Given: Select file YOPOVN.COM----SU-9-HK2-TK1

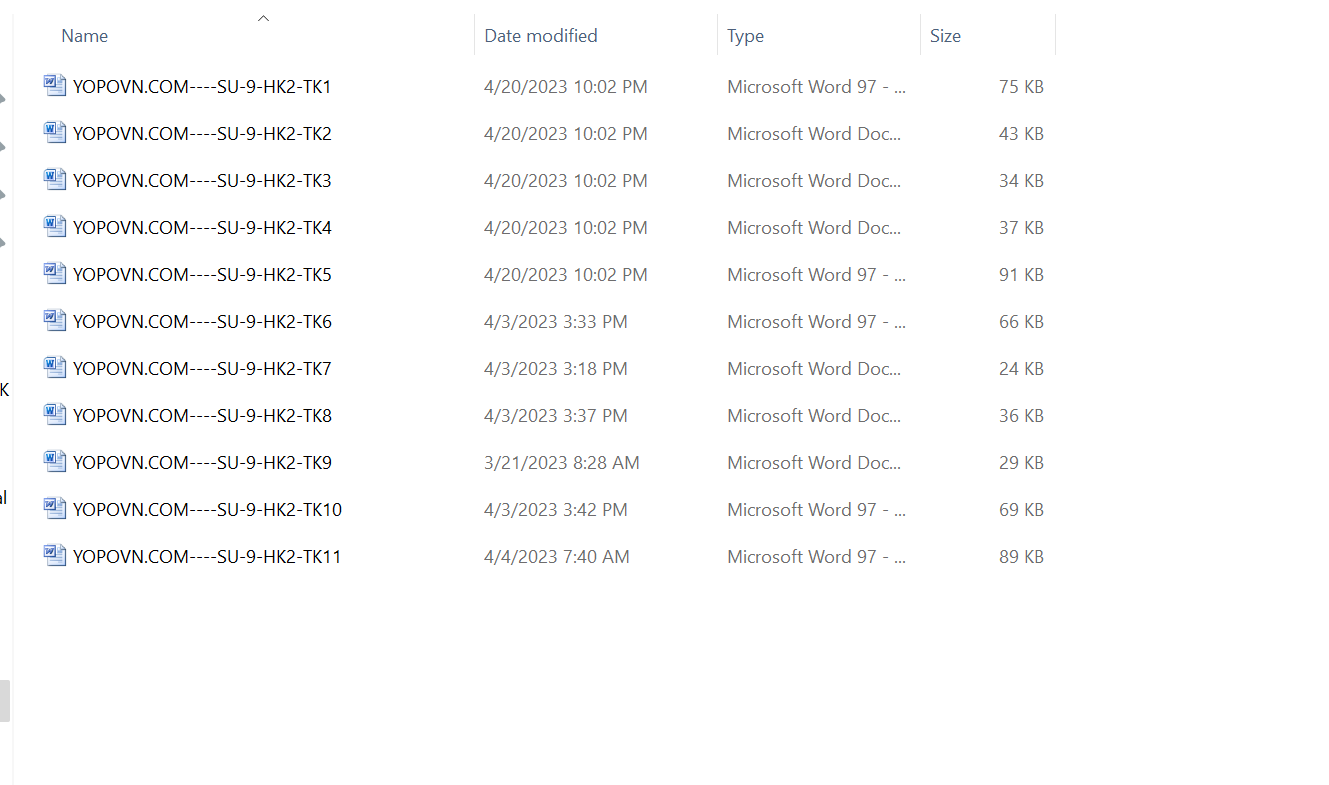Looking at the screenshot, I should 202,87.
